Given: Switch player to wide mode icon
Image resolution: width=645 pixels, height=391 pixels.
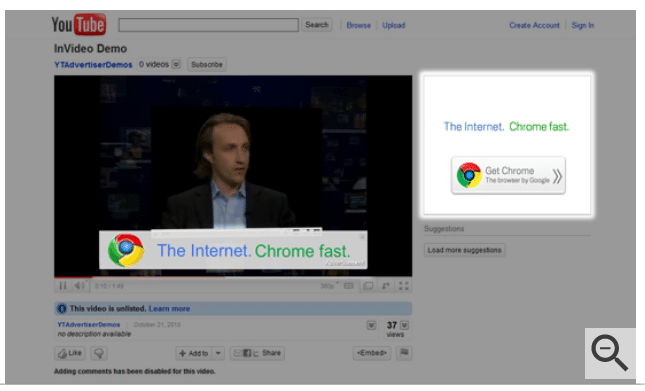Looking at the screenshot, I should coord(368,286).
